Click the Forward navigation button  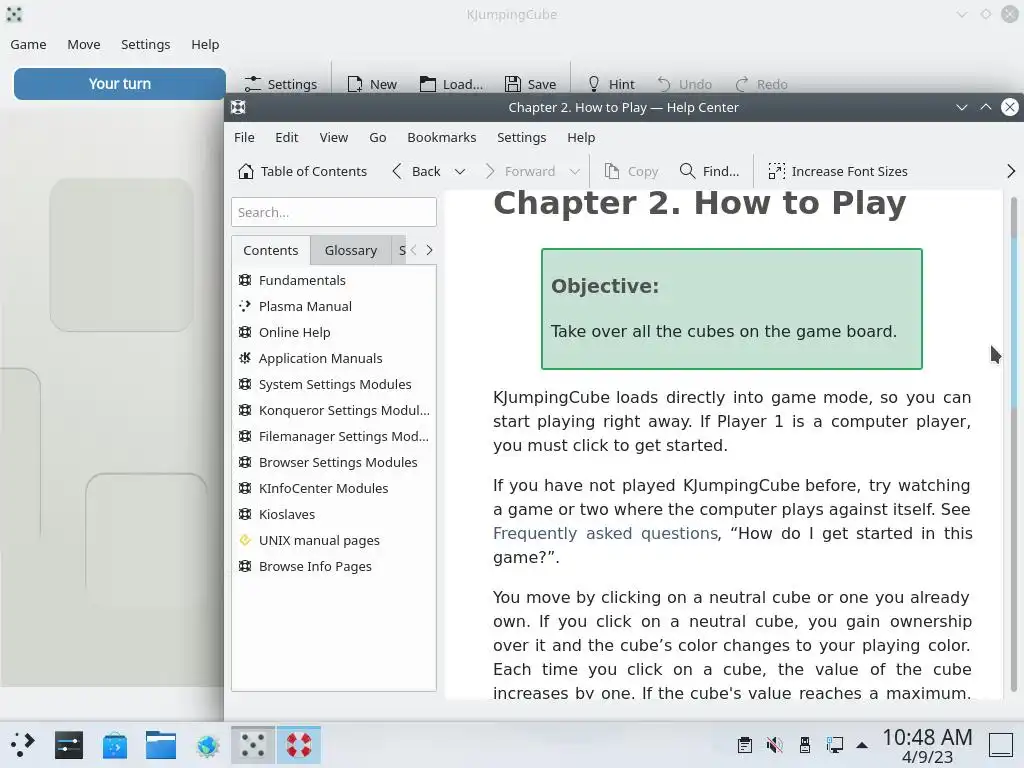520,171
